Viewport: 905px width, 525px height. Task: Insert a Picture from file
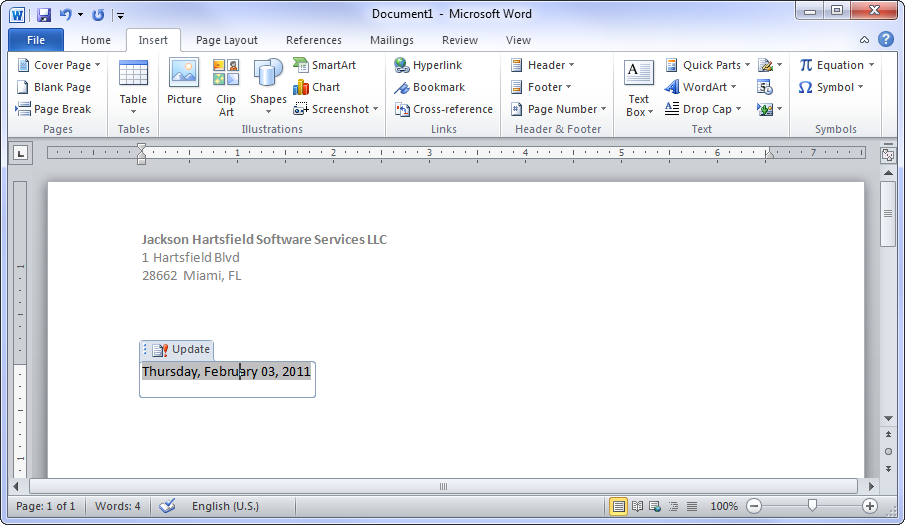(184, 82)
